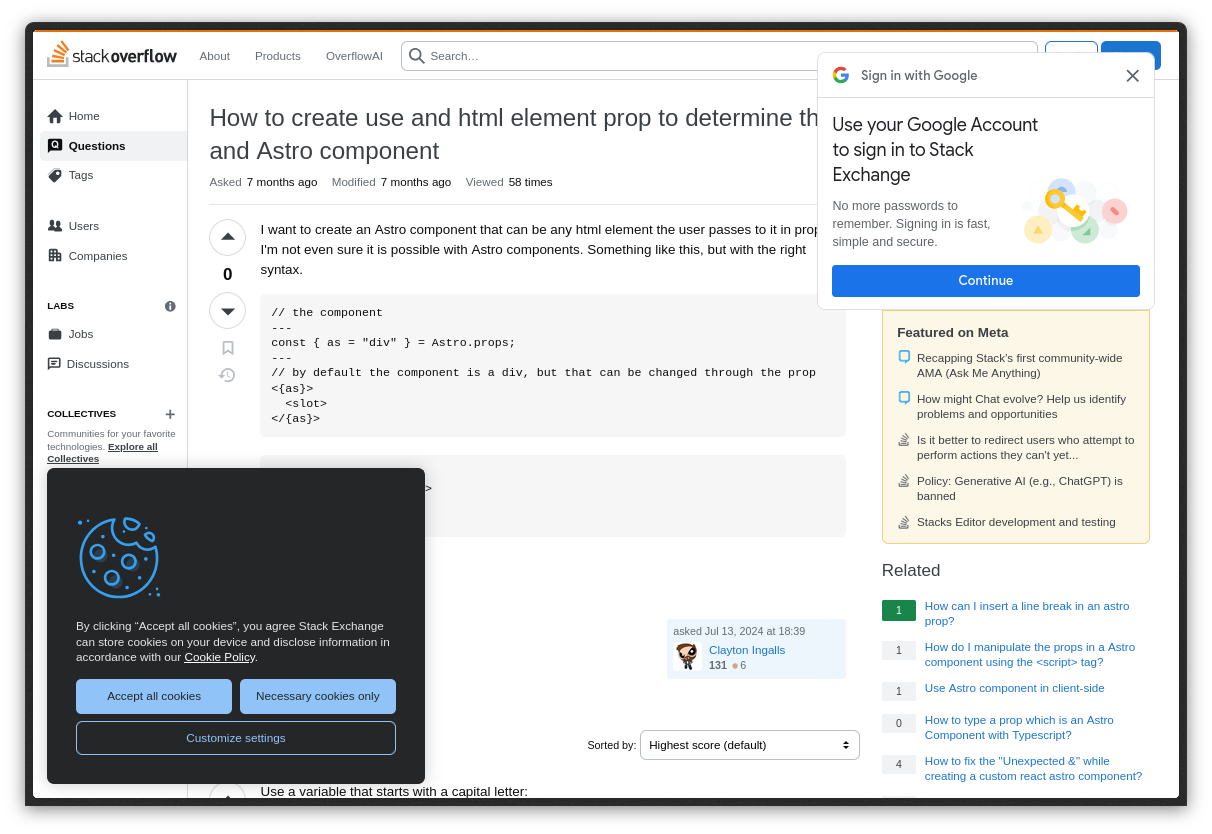Open Jobs in the Labs section
The height and width of the screenshot is (834, 1212).
(80, 334)
